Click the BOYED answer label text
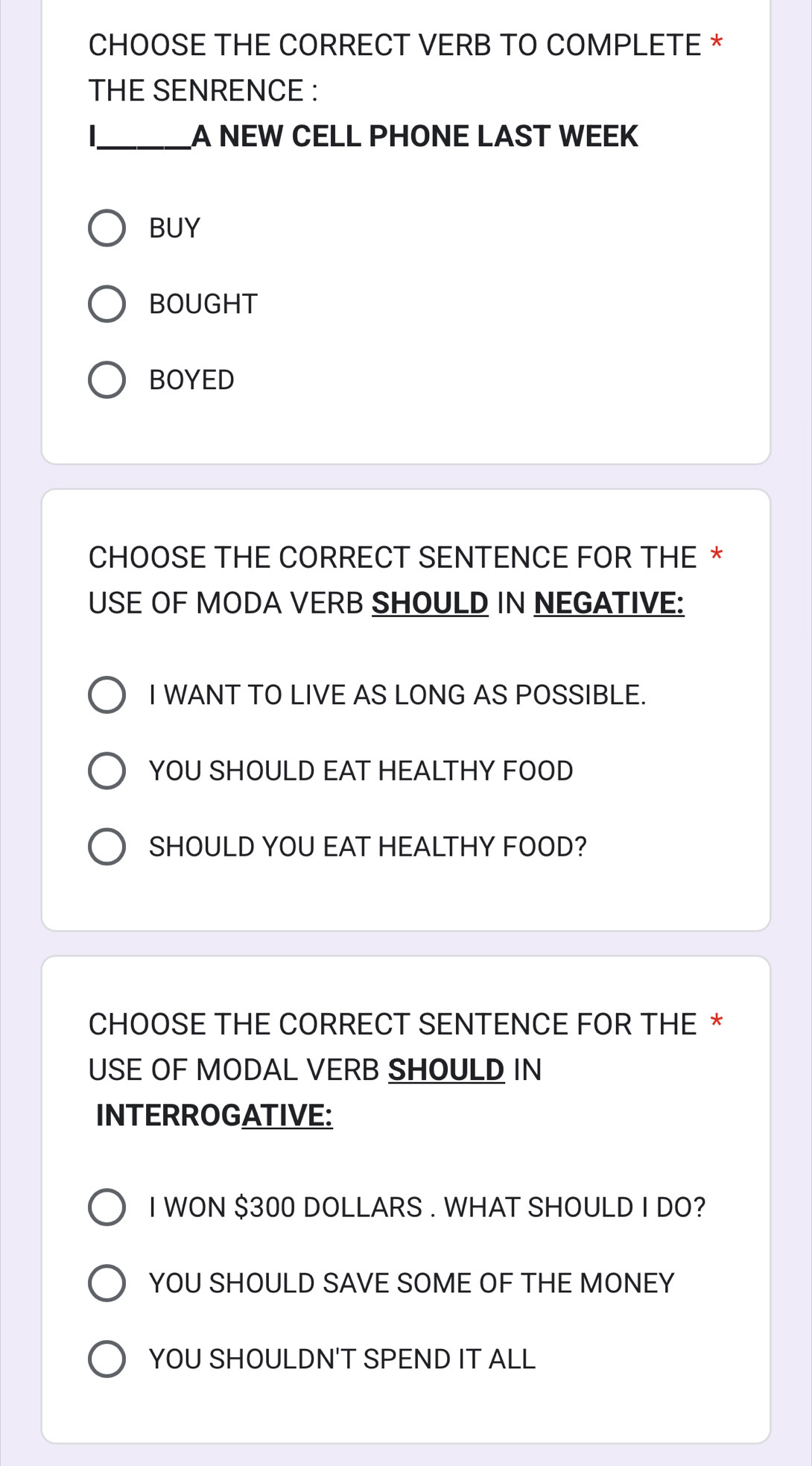Image resolution: width=812 pixels, height=1466 pixels. coord(191,380)
